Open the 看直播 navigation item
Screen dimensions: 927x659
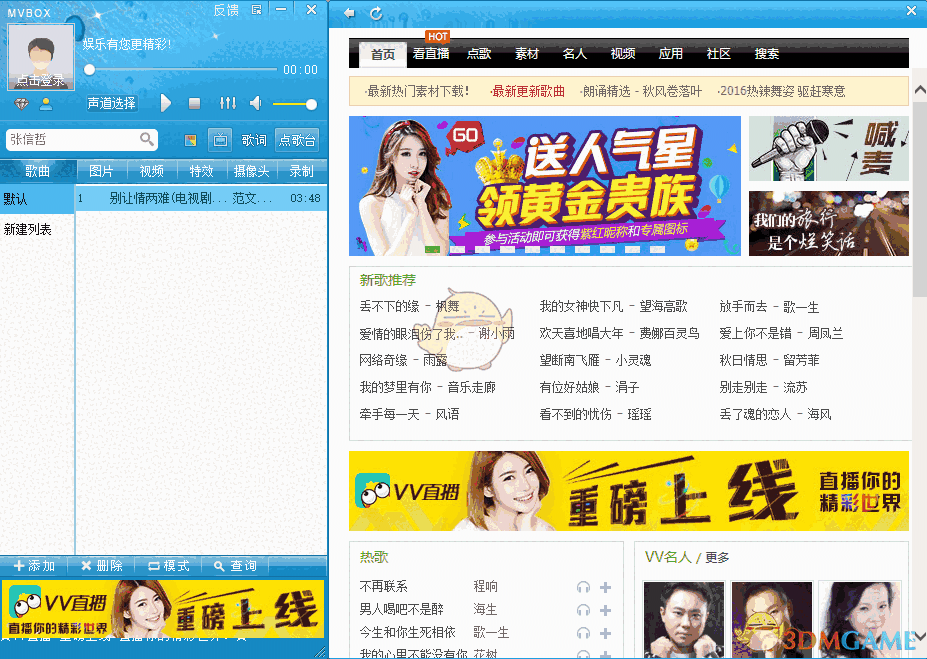[431, 54]
